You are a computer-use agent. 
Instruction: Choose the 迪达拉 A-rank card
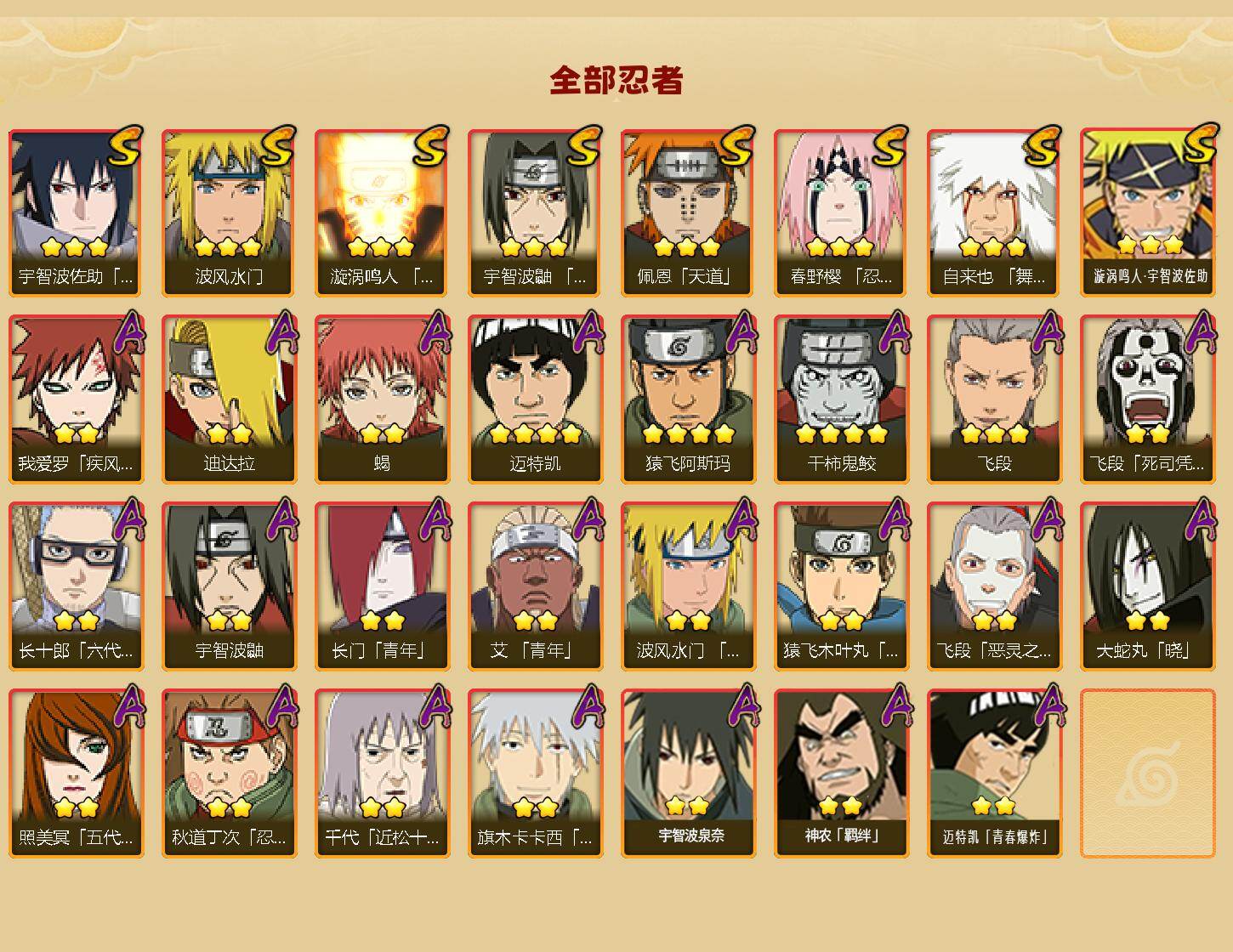coord(229,399)
